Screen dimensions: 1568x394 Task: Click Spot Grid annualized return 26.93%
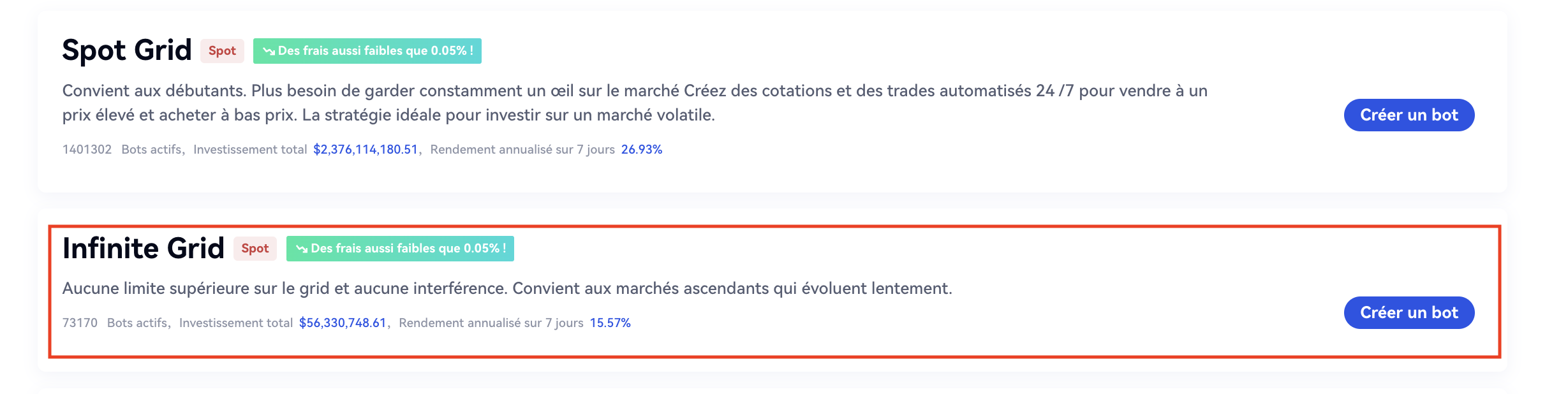tap(641, 149)
